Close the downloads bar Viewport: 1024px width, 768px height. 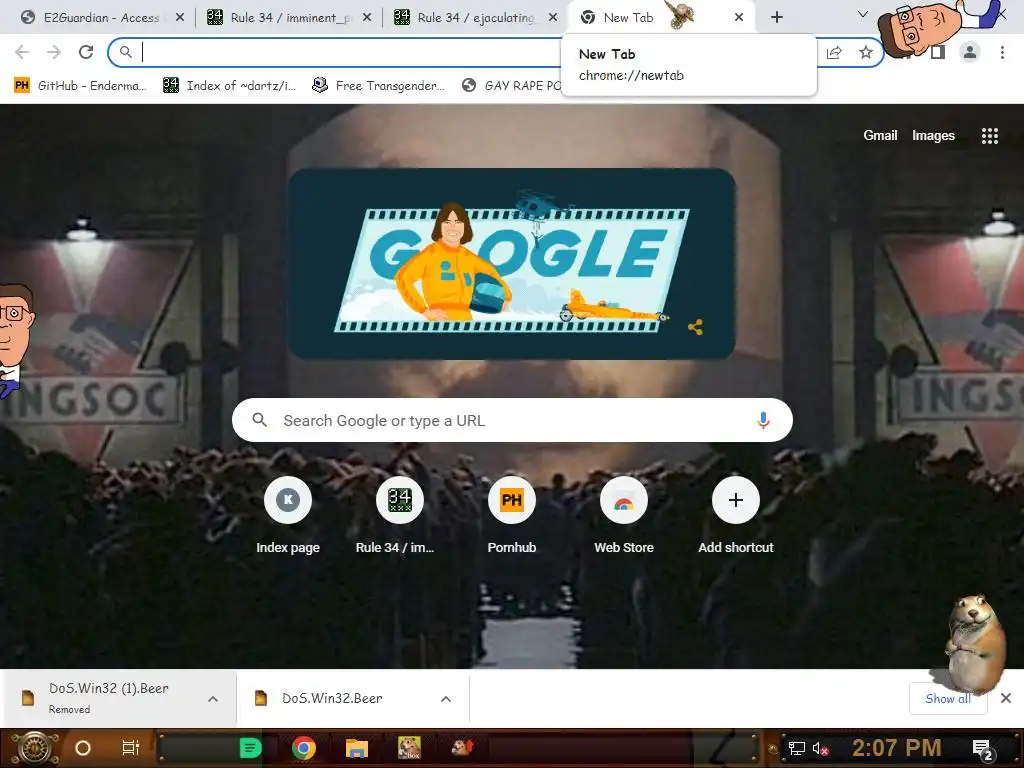pyautogui.click(x=1006, y=699)
